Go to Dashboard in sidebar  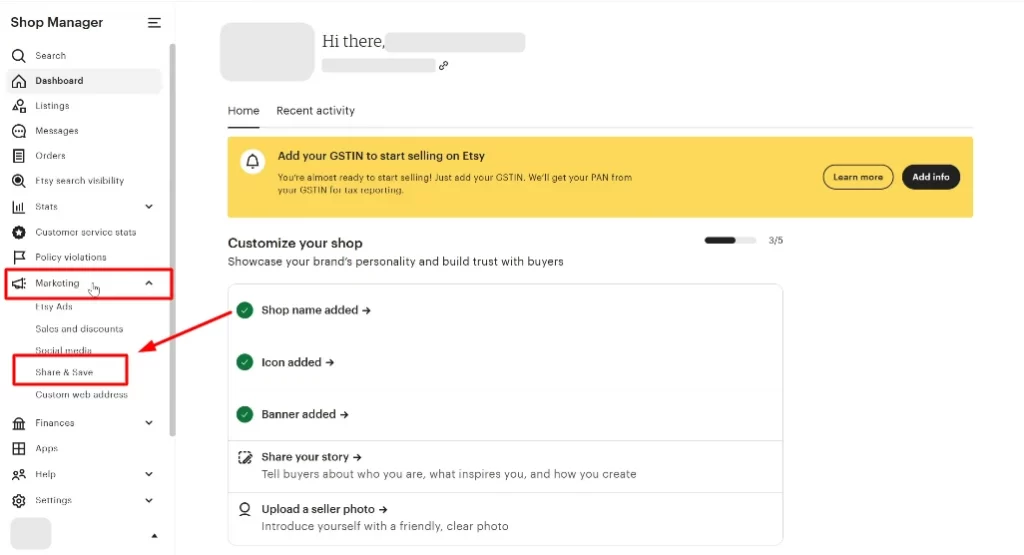click(84, 81)
